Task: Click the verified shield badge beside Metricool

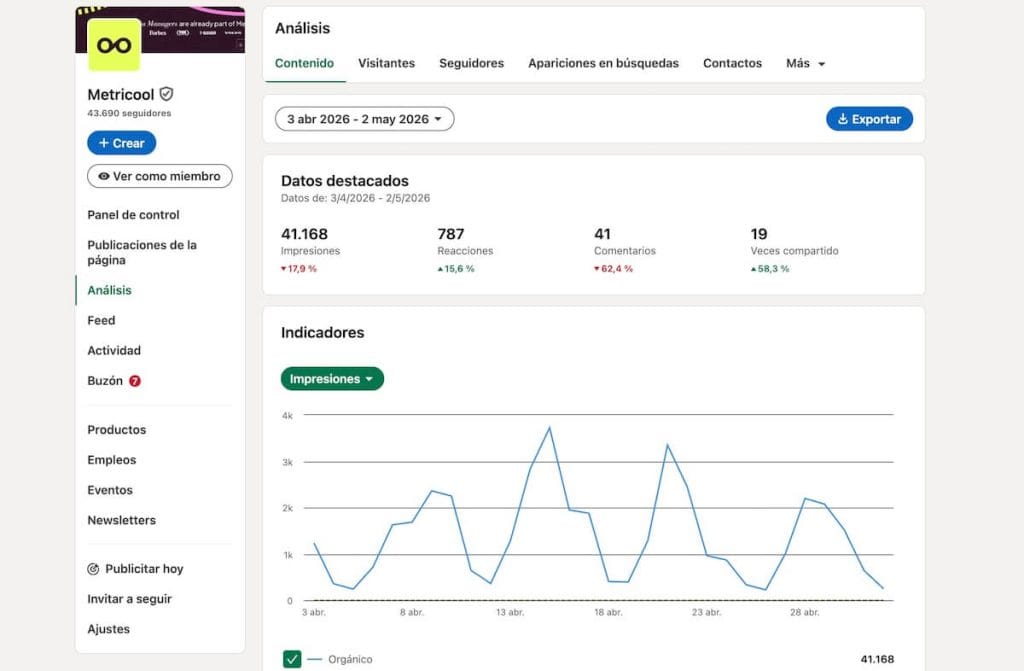Action: pyautogui.click(x=167, y=94)
